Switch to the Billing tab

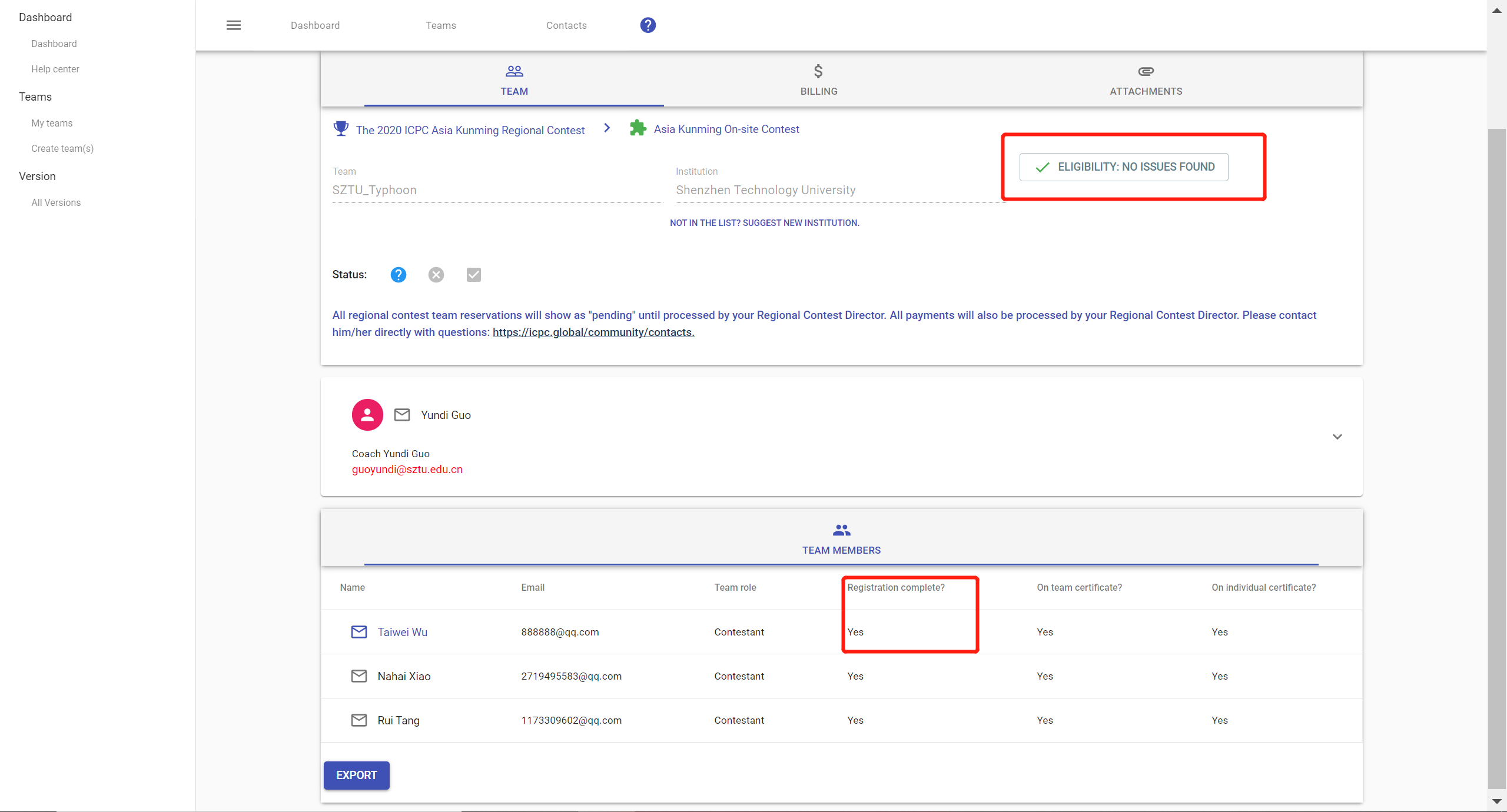pyautogui.click(x=818, y=79)
